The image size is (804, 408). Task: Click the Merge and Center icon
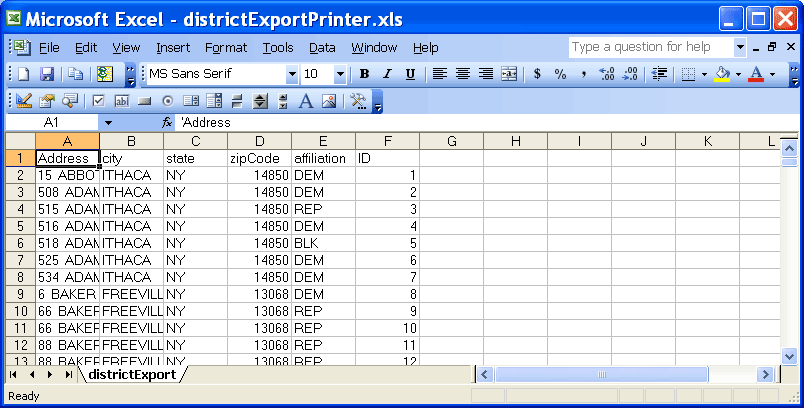point(509,74)
